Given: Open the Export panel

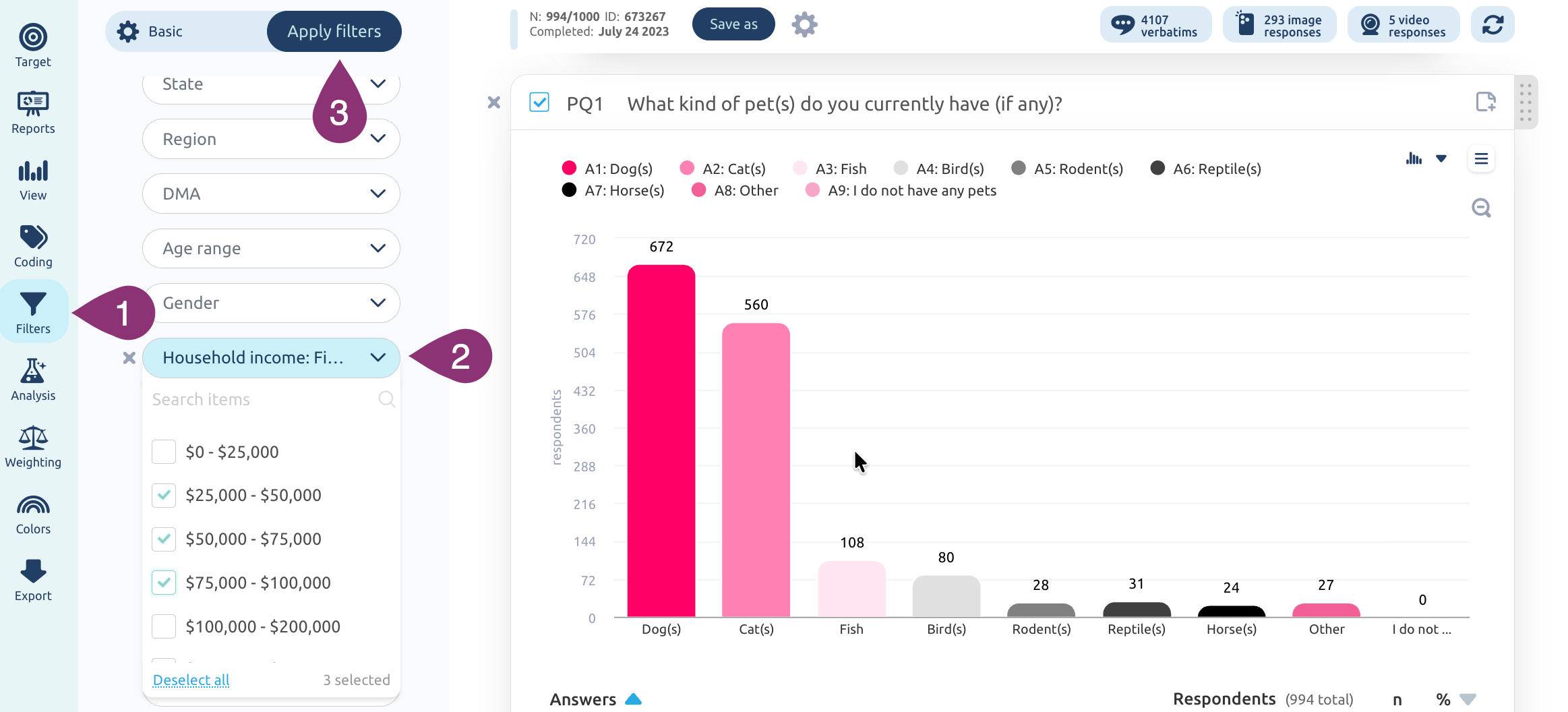Looking at the screenshot, I should coord(33,580).
